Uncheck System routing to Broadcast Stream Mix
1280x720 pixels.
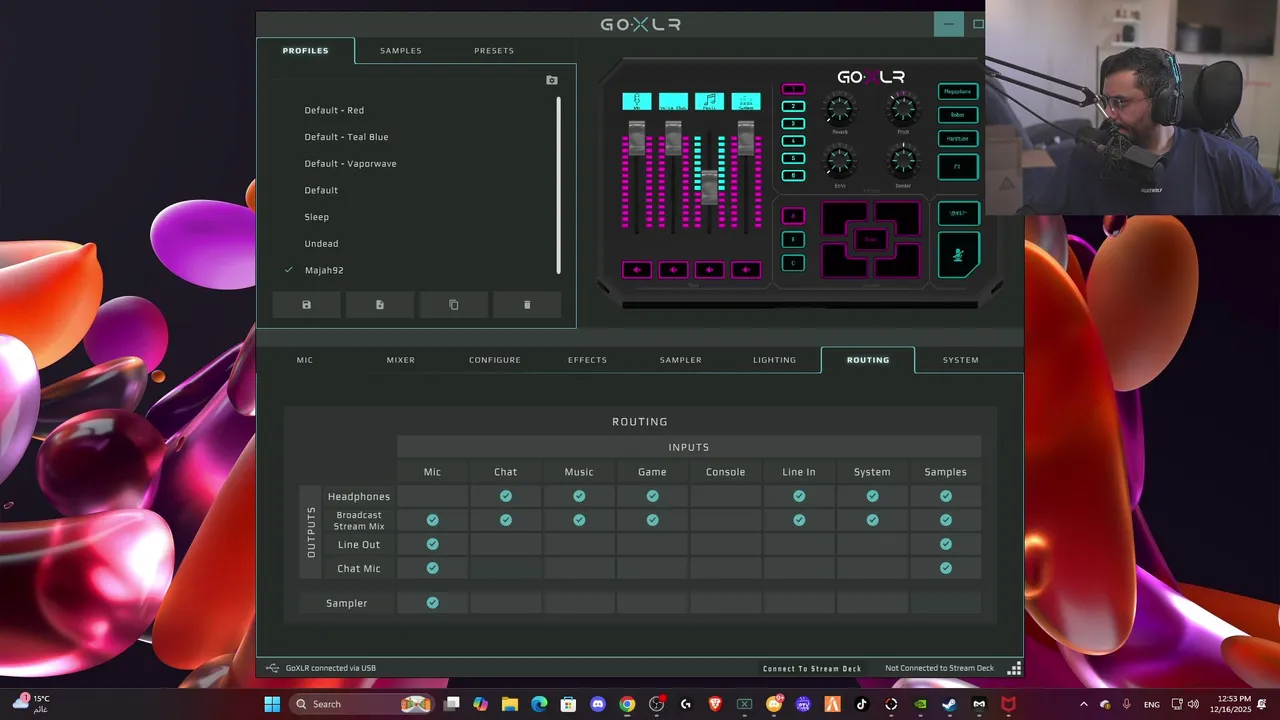[x=872, y=520]
